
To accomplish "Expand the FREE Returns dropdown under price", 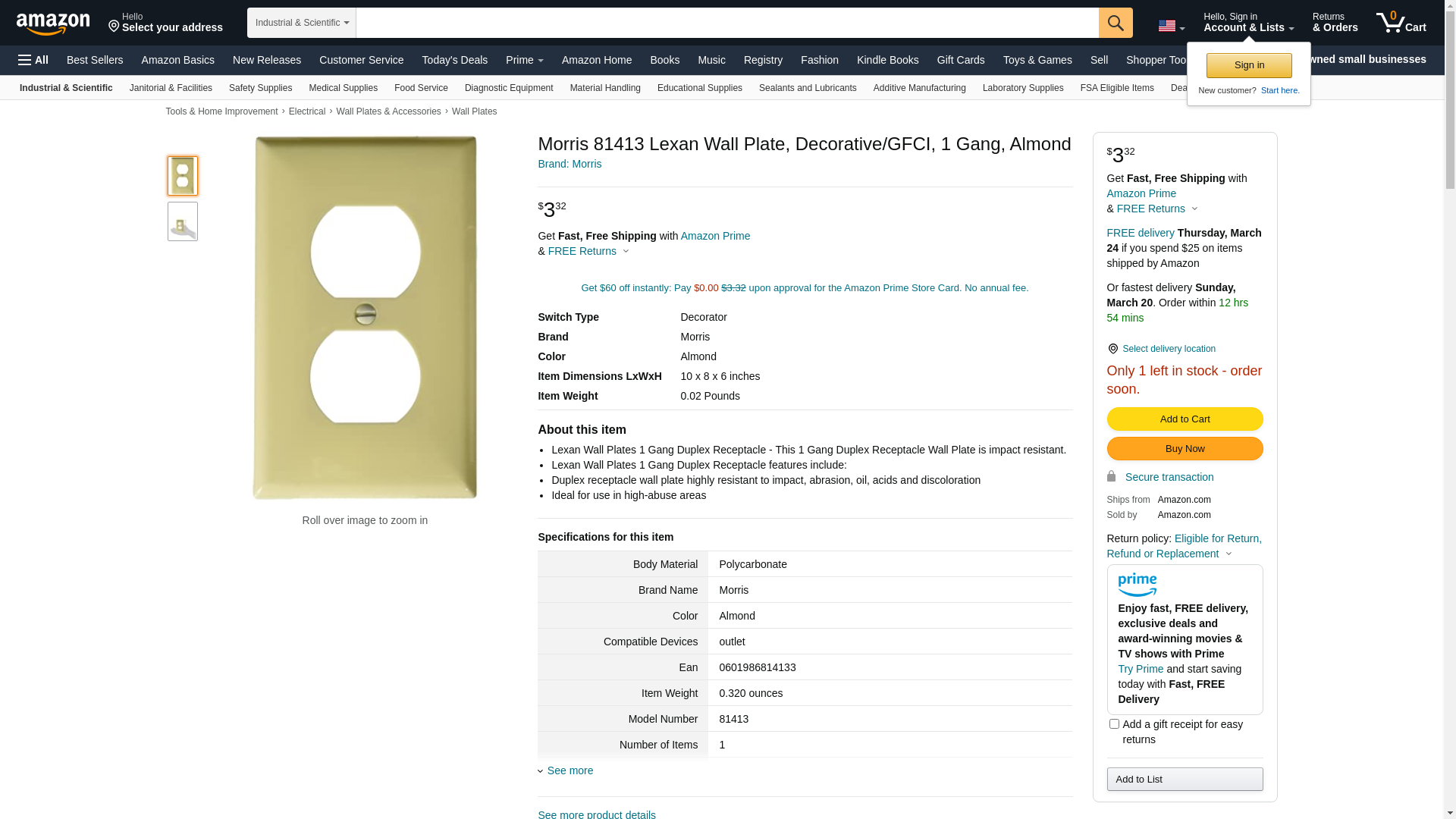I will tap(588, 251).
